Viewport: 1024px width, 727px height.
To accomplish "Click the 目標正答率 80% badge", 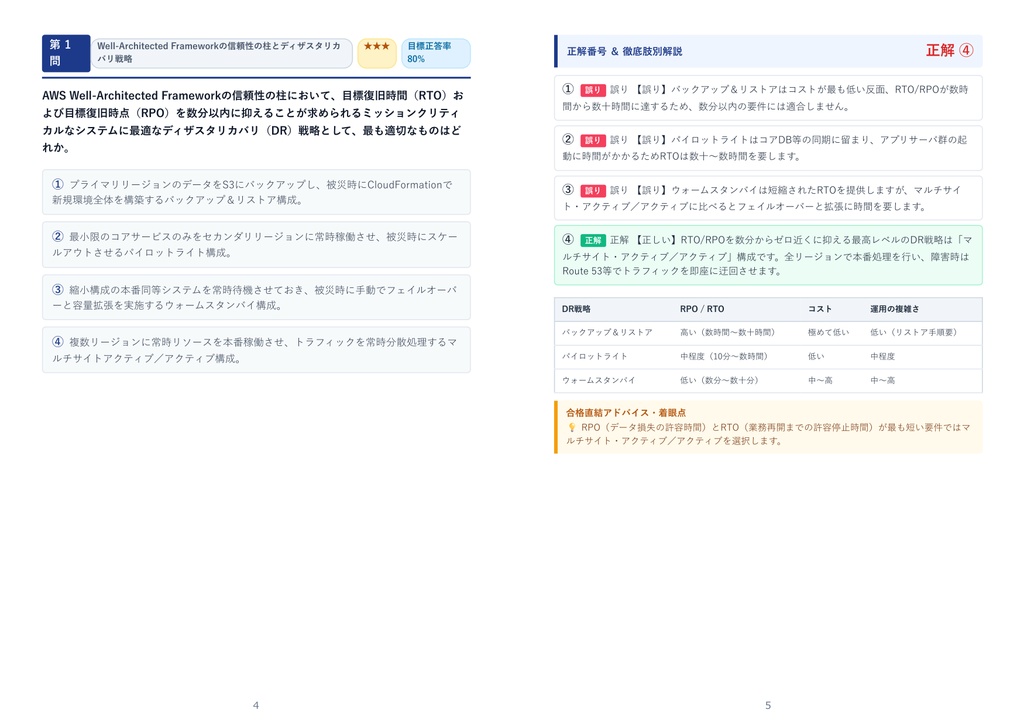I will (436, 53).
